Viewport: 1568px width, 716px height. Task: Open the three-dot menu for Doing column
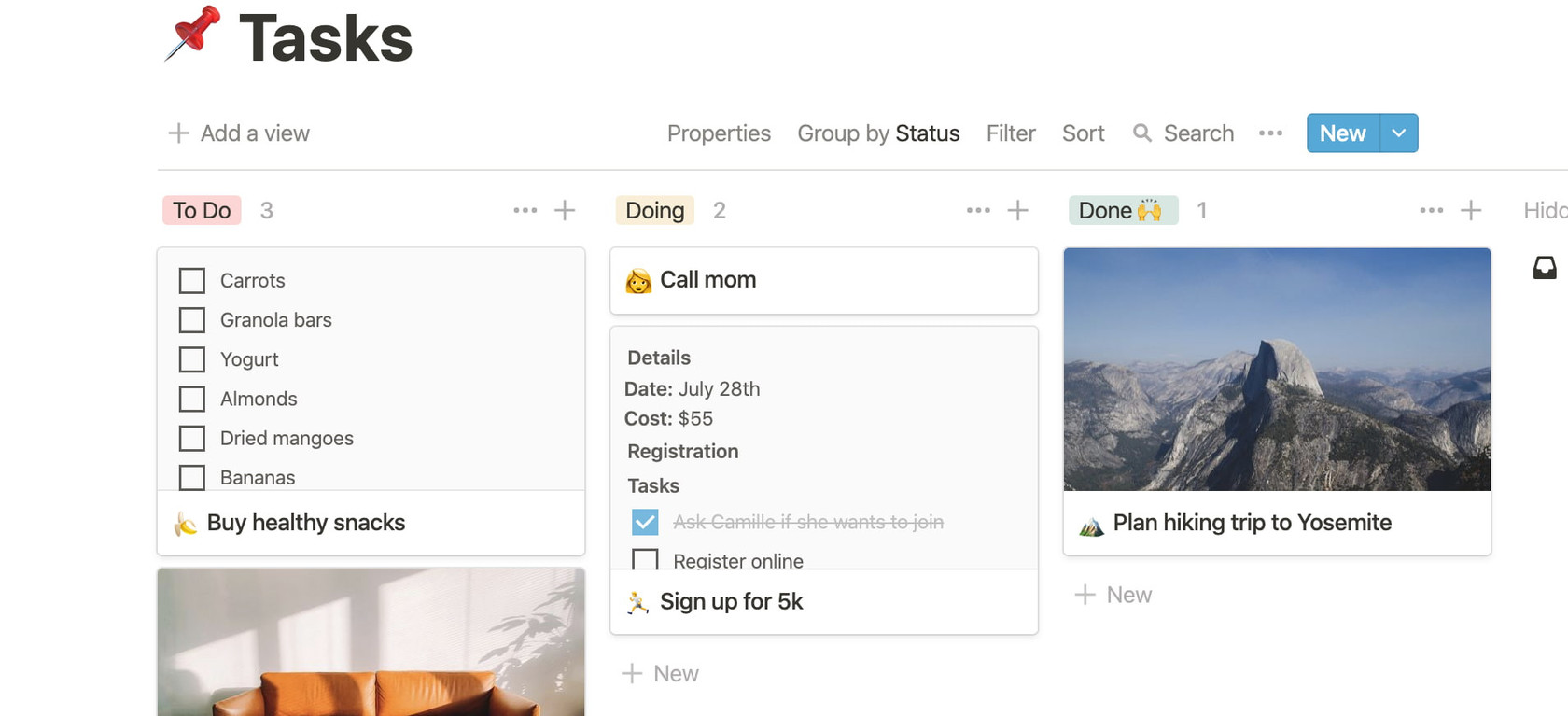point(978,210)
